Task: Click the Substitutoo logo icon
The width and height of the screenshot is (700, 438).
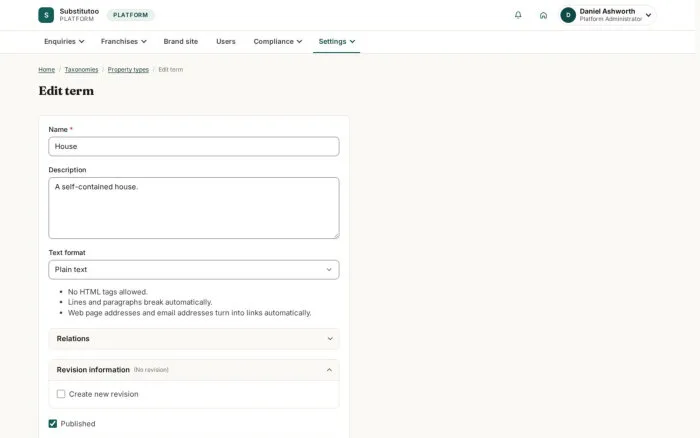Action: click(46, 15)
